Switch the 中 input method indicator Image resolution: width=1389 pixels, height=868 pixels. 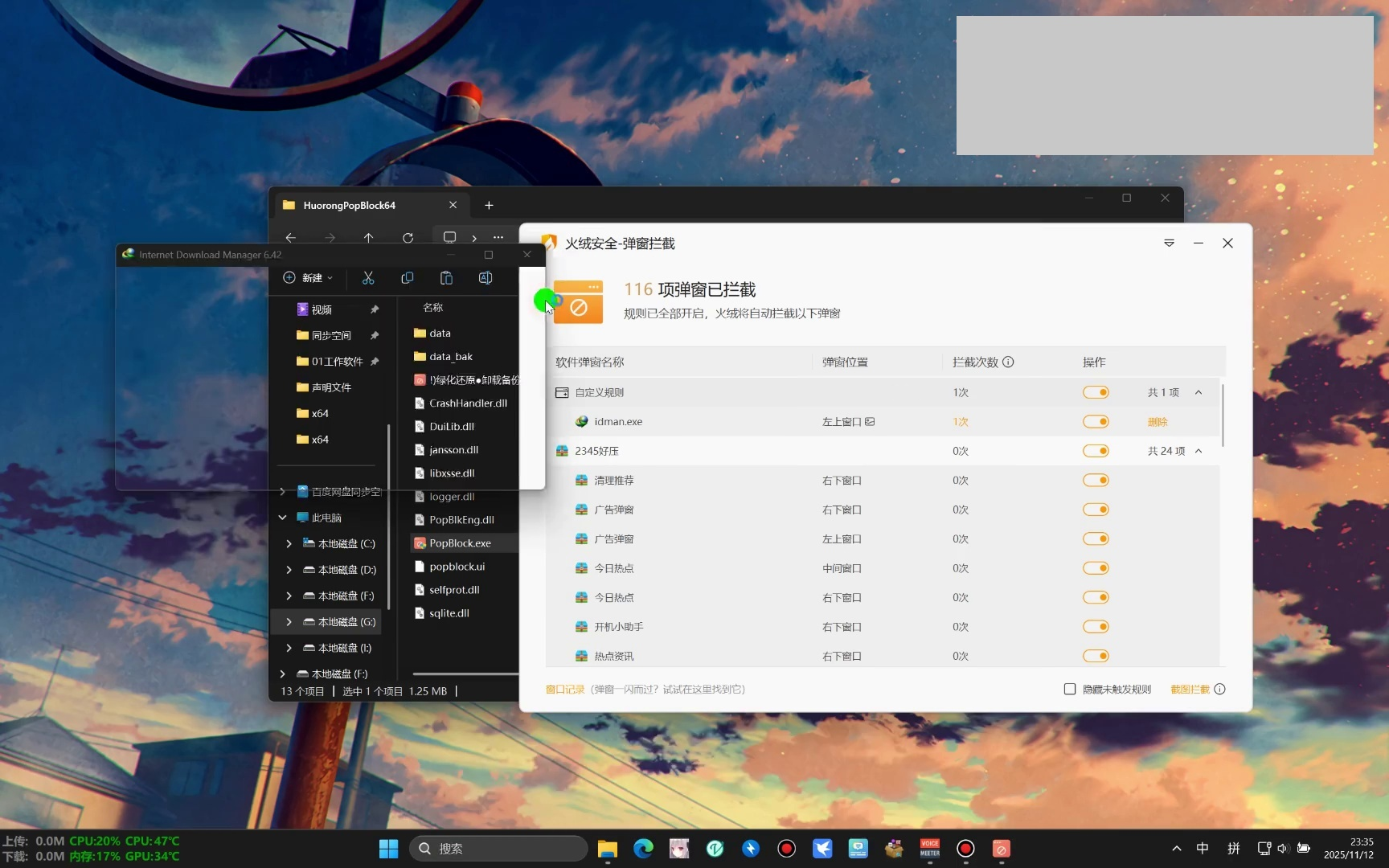click(x=1203, y=849)
